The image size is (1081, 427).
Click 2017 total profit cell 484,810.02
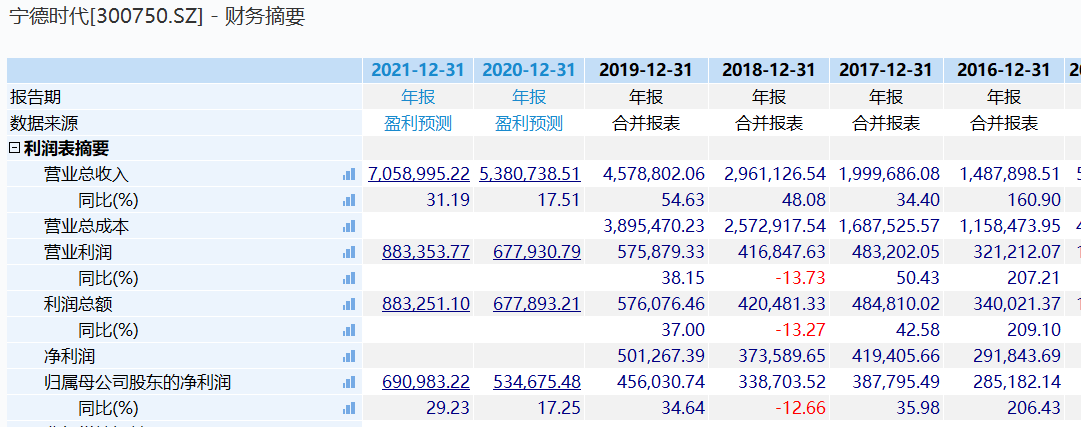(x=896, y=304)
